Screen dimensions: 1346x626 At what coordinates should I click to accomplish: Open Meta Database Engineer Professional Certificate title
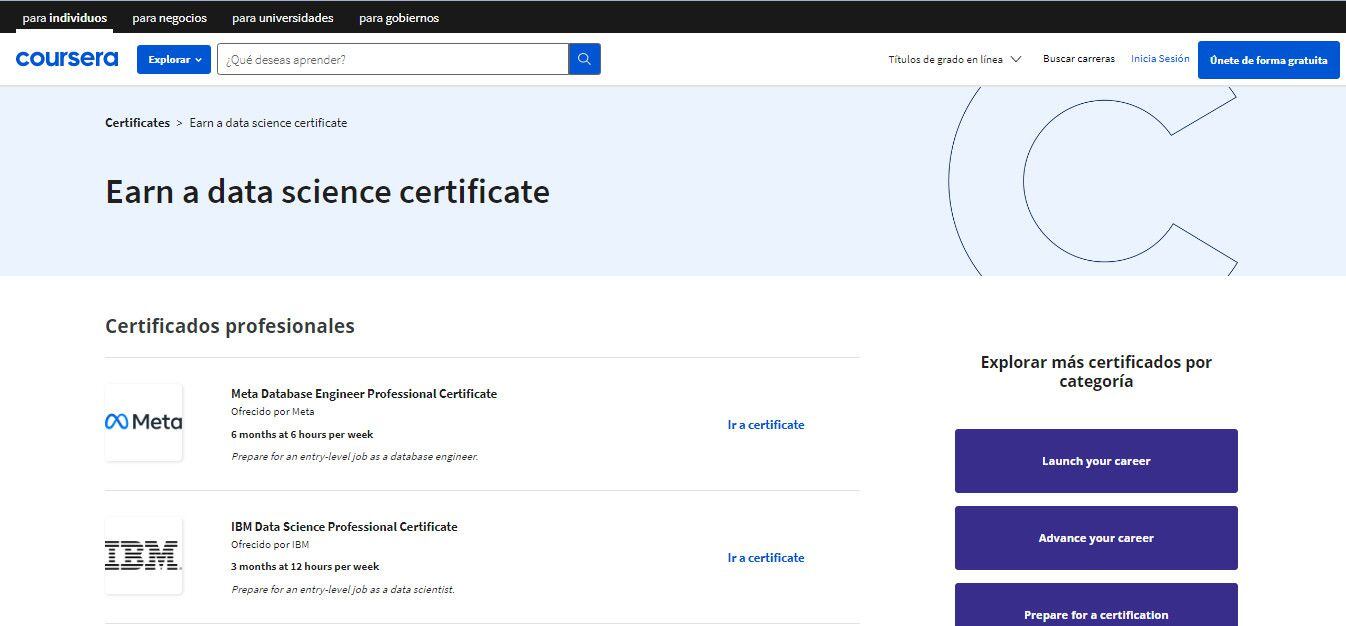[364, 394]
